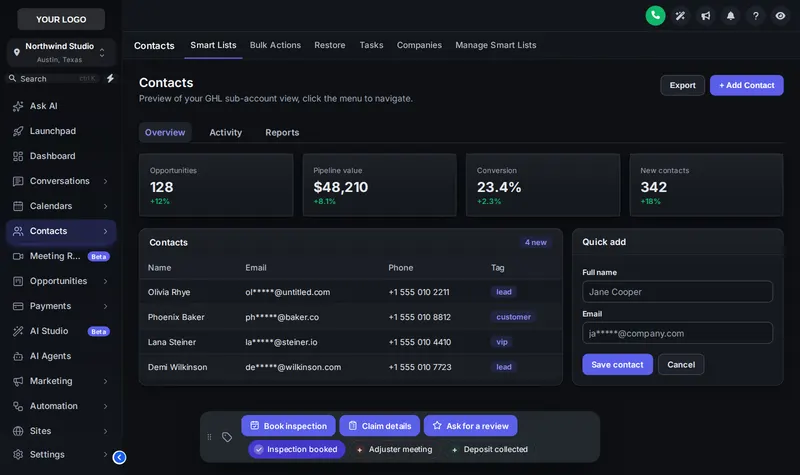Select Contacts in the sidebar

[61, 231]
